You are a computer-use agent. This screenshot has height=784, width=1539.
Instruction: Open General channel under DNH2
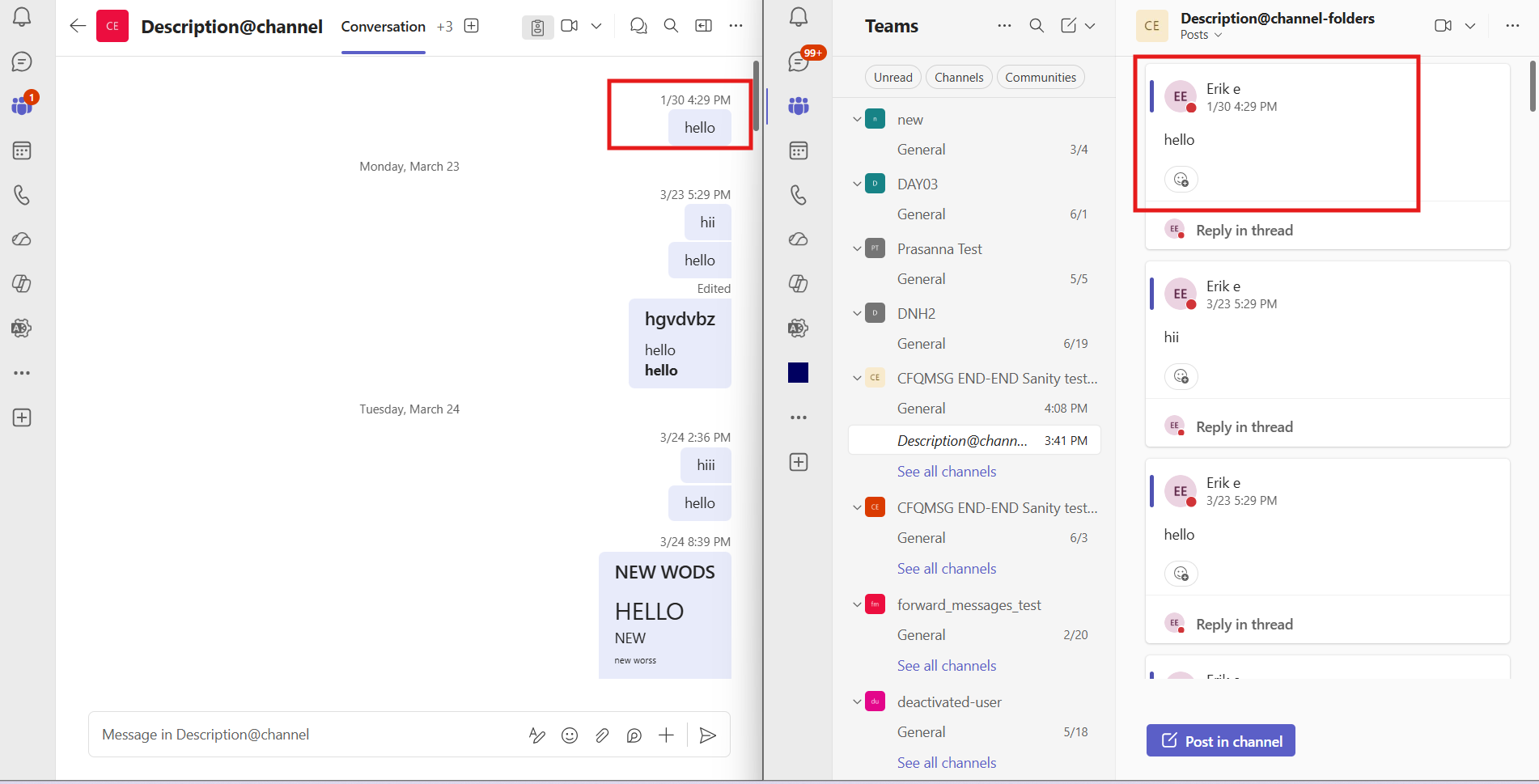(974, 344)
